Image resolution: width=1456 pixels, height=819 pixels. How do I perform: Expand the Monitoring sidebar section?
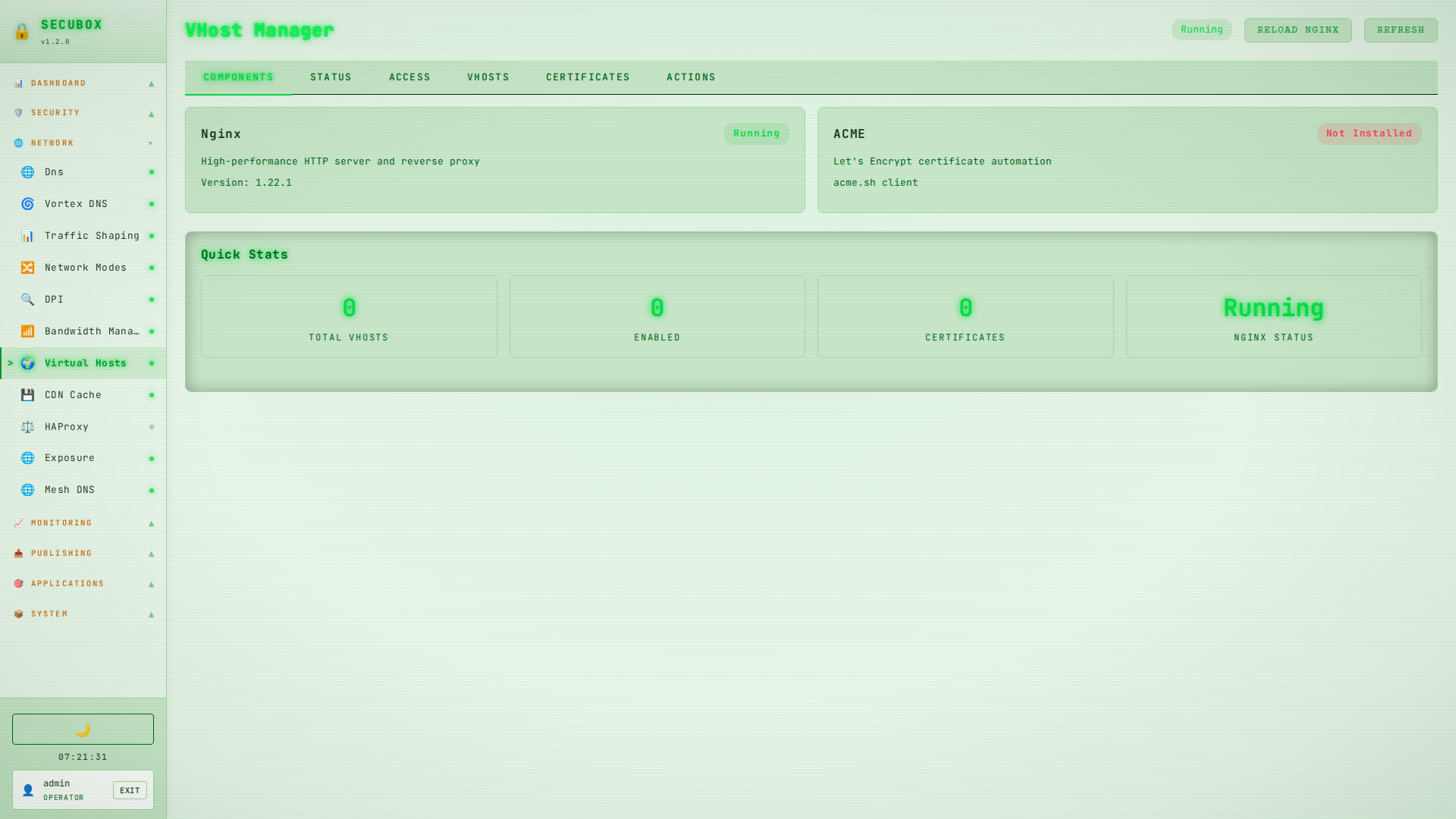(x=83, y=523)
